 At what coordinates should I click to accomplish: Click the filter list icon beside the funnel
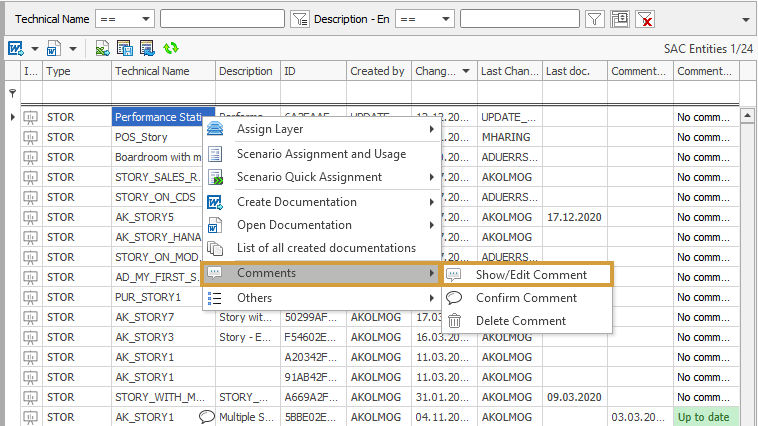620,19
